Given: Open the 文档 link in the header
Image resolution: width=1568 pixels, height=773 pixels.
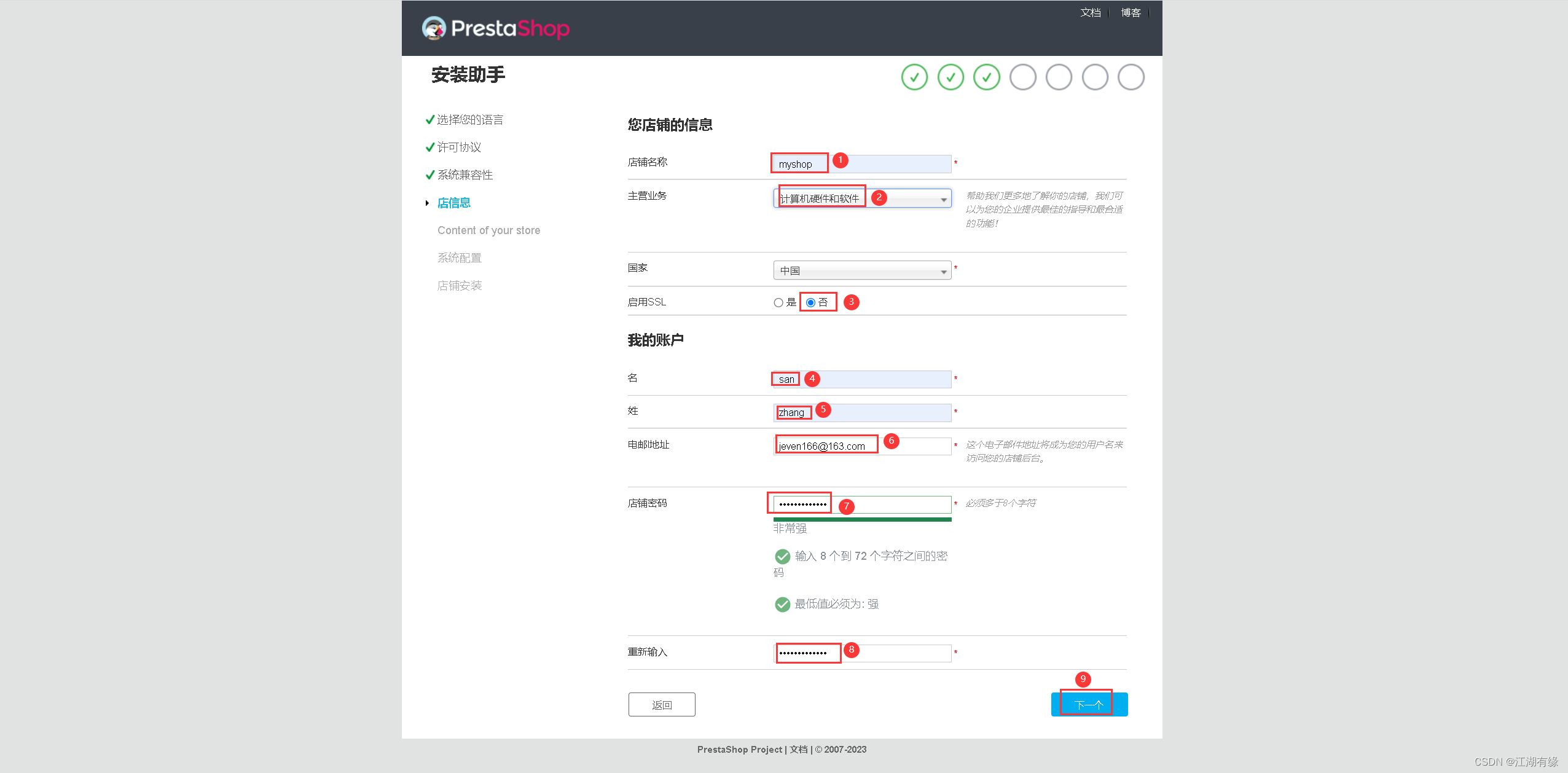Looking at the screenshot, I should (1091, 12).
